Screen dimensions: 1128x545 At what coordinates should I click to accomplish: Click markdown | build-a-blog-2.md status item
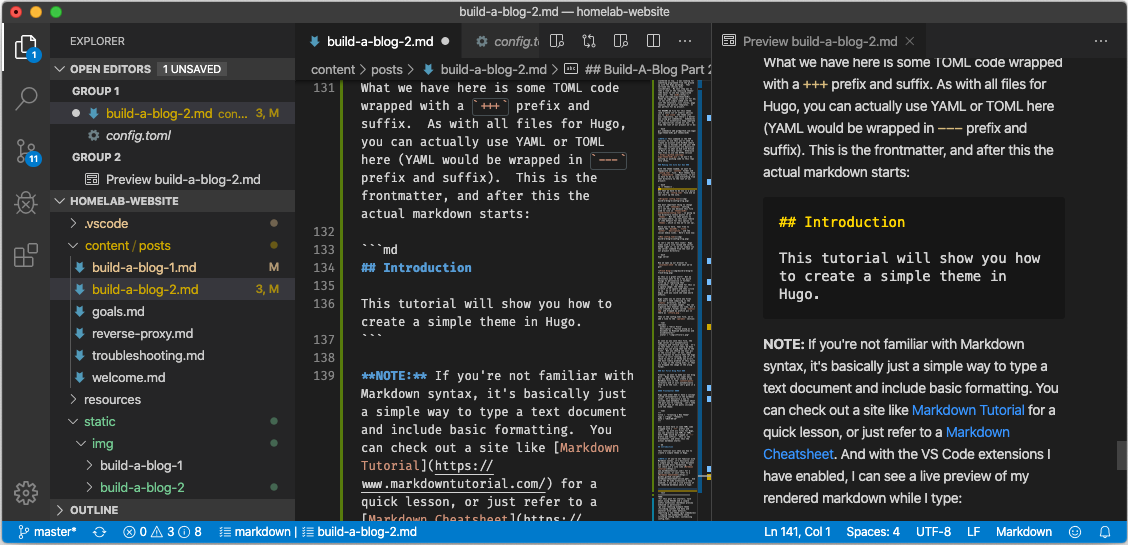[x=318, y=532]
